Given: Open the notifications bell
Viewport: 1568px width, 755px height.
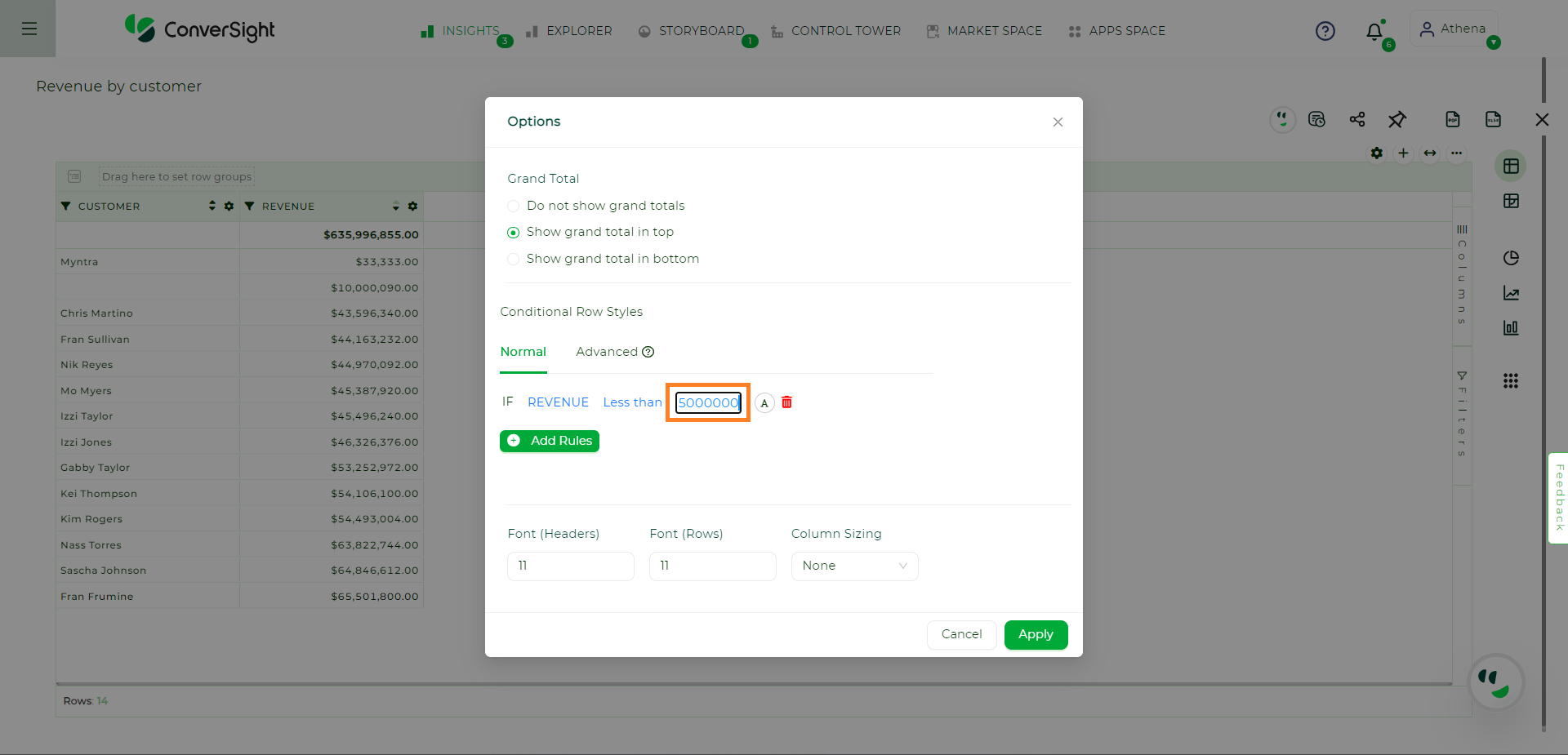Looking at the screenshot, I should (1374, 32).
